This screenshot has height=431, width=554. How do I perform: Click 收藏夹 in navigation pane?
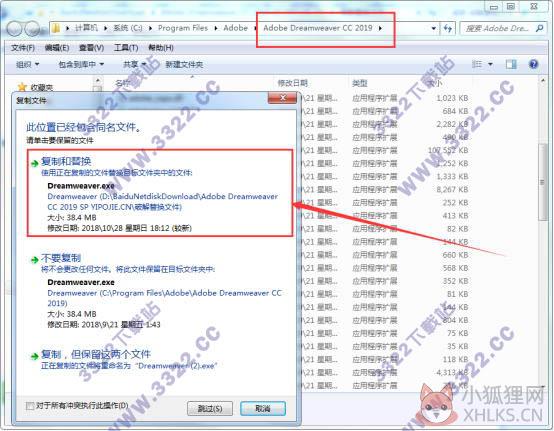42,87
